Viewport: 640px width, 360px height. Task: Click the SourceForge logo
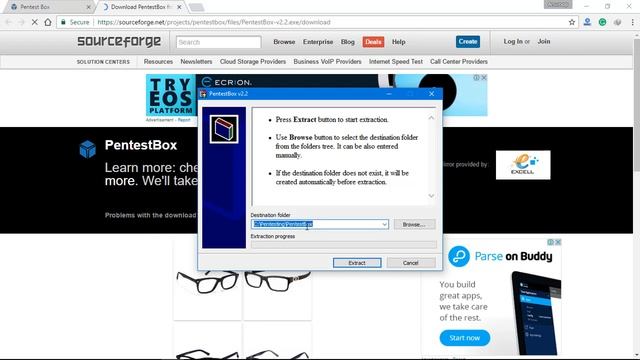point(119,41)
